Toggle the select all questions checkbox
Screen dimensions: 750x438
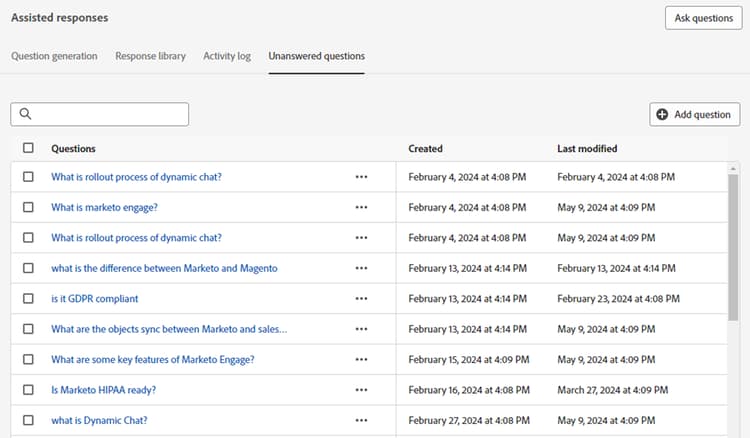[28, 148]
